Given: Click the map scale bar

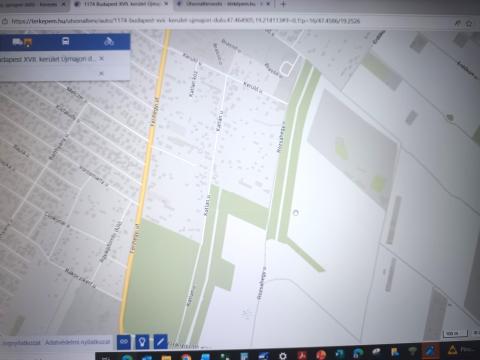Looking at the screenshot, I should tap(455, 333).
